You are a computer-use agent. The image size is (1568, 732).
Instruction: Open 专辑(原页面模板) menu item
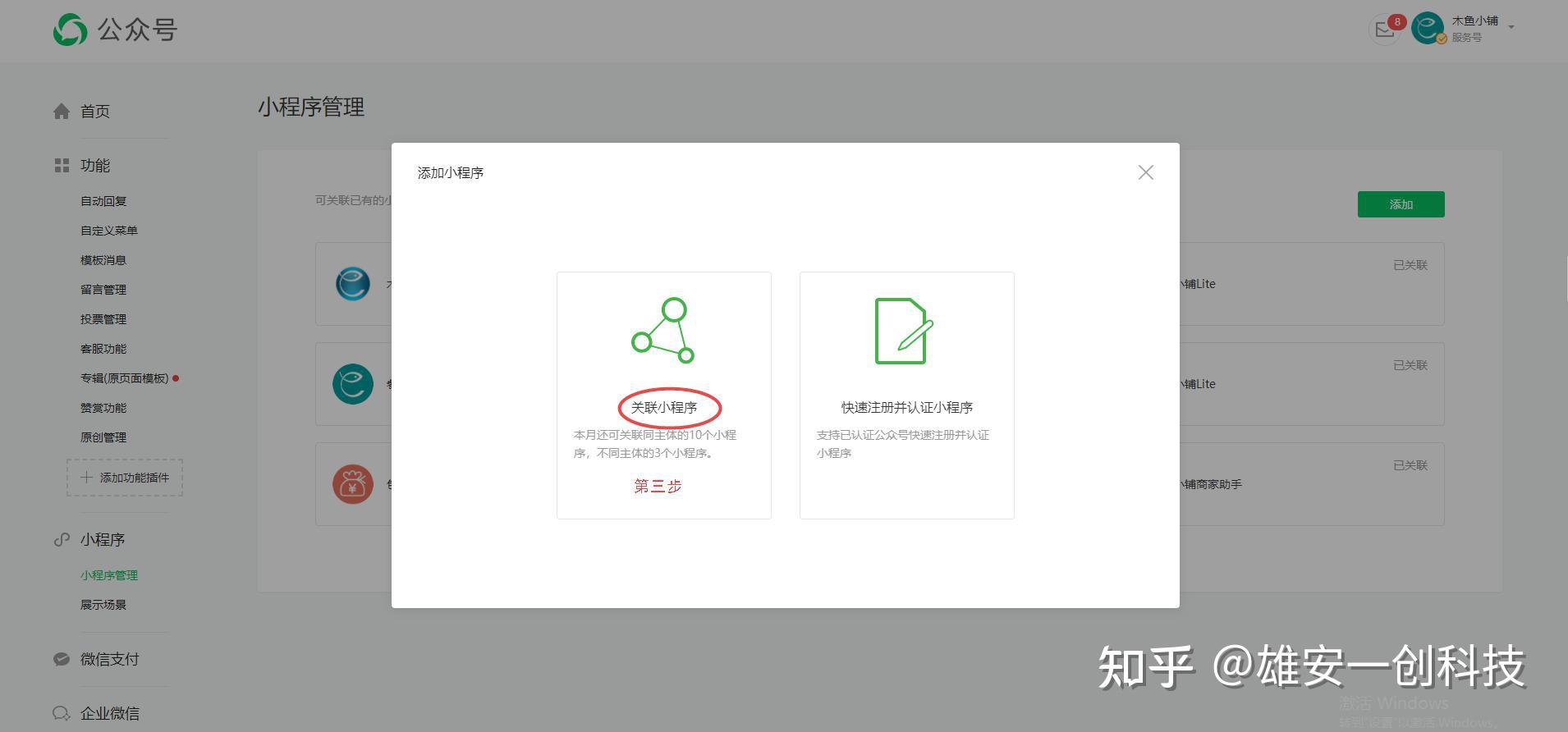pyautogui.click(x=125, y=378)
